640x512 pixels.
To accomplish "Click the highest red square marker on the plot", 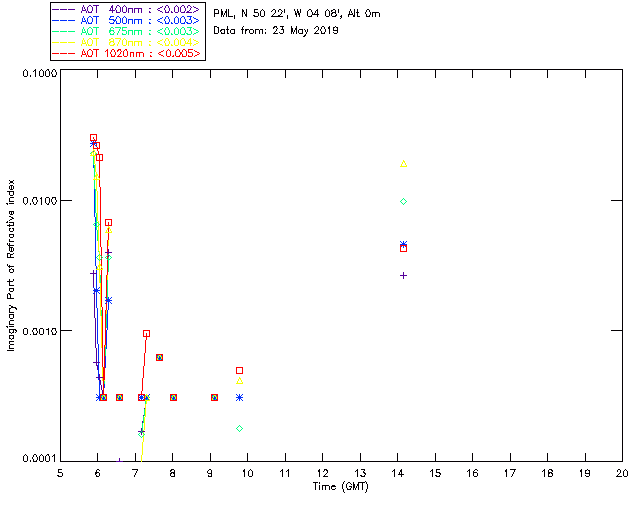I will 93,138.
